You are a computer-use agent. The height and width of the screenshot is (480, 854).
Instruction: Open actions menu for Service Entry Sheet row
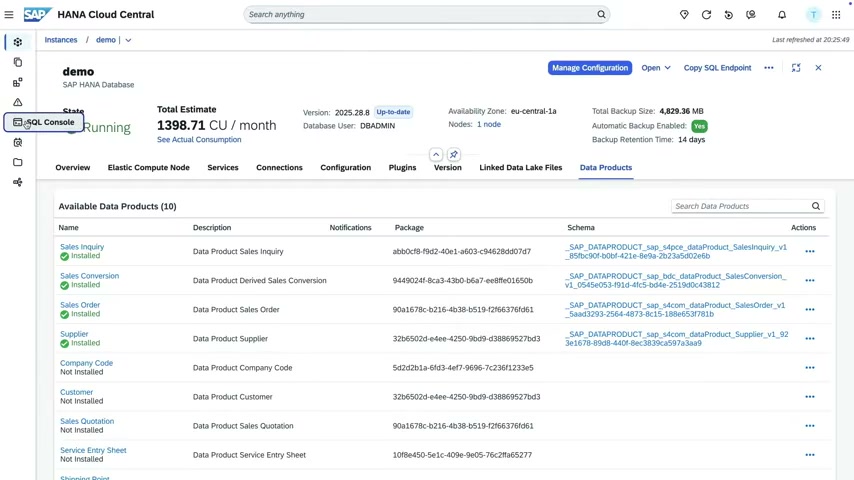810,455
